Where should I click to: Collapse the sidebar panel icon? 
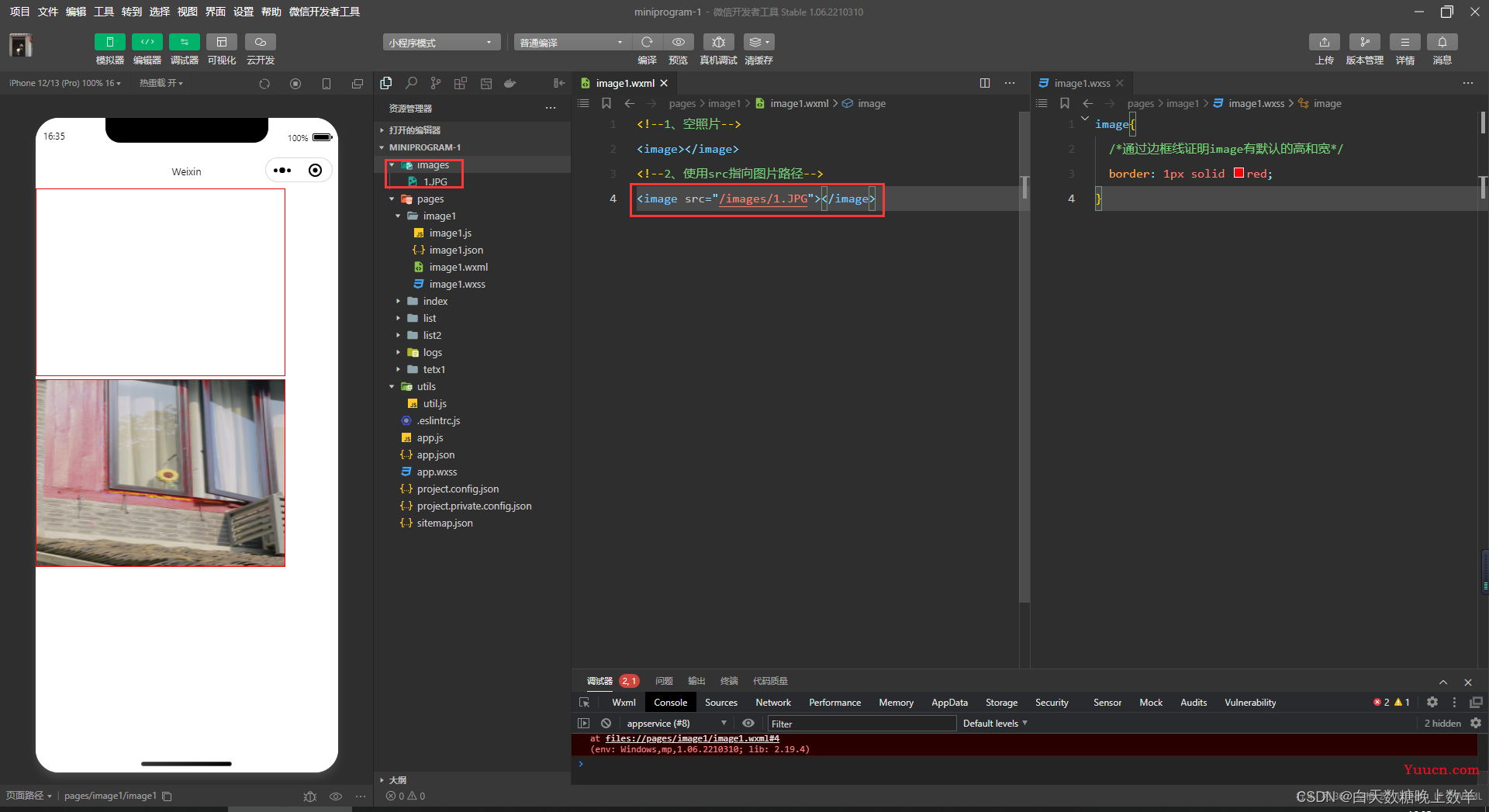559,83
